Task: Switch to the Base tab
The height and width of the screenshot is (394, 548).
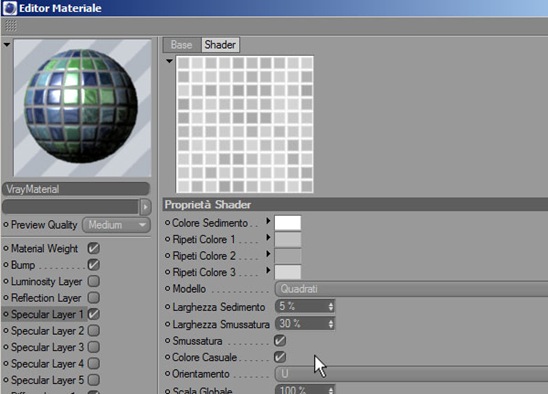Action: [x=181, y=45]
